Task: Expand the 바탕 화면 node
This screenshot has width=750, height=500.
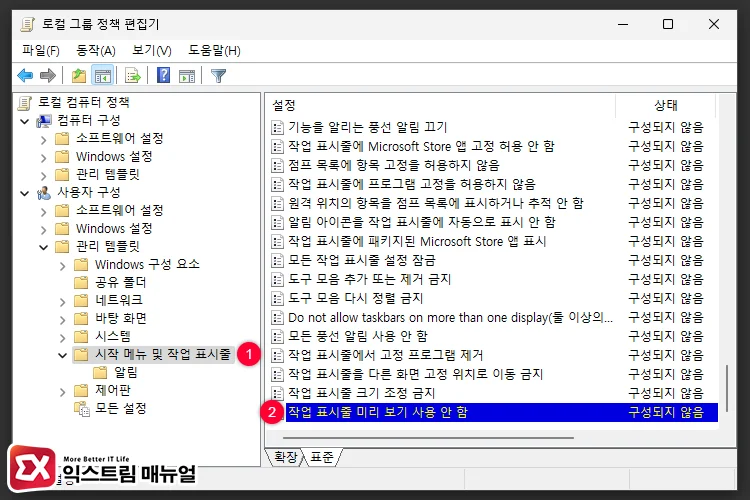Action: coord(62,320)
